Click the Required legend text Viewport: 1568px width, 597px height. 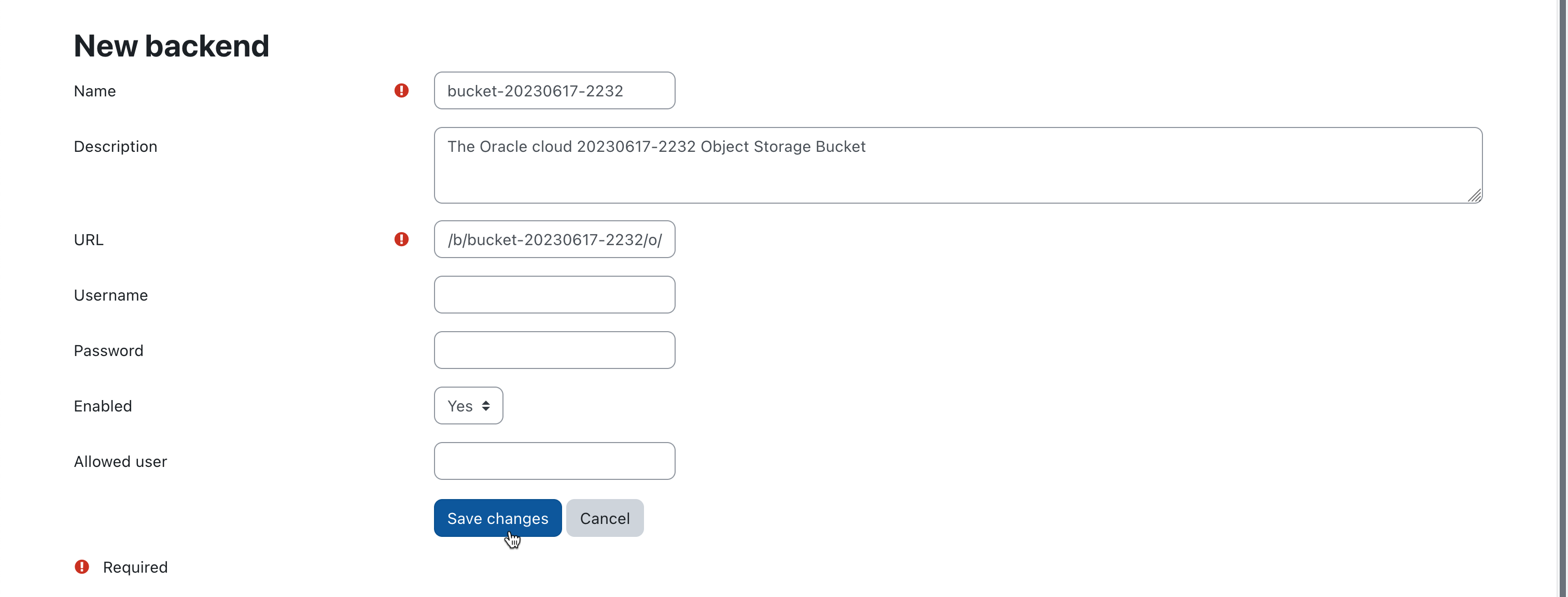pos(134,567)
